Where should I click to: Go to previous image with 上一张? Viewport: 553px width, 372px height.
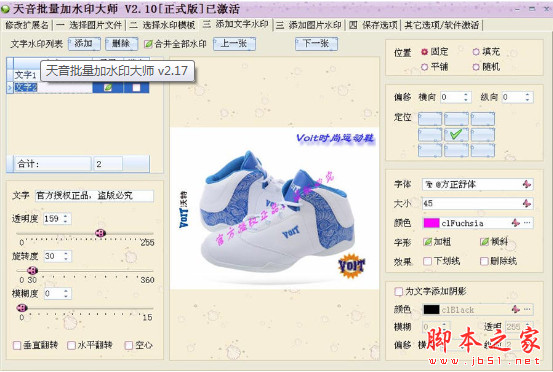pyautogui.click(x=234, y=44)
